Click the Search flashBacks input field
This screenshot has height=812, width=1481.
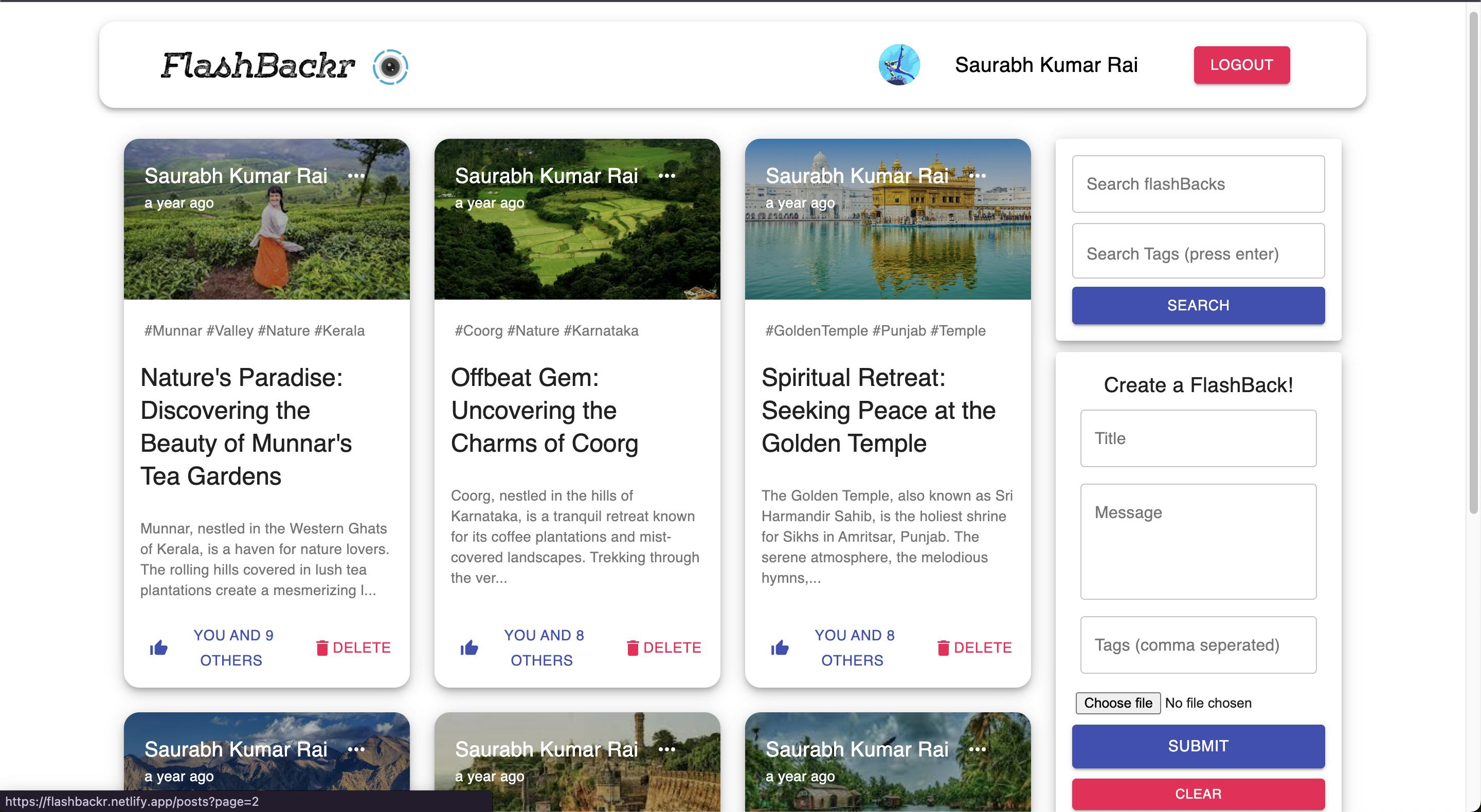pyautogui.click(x=1198, y=183)
